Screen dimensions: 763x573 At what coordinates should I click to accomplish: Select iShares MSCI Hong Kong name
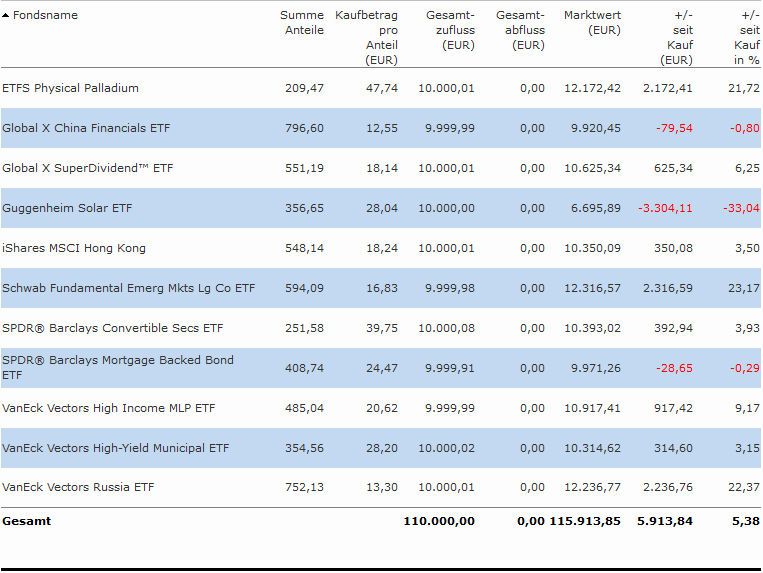[74, 248]
